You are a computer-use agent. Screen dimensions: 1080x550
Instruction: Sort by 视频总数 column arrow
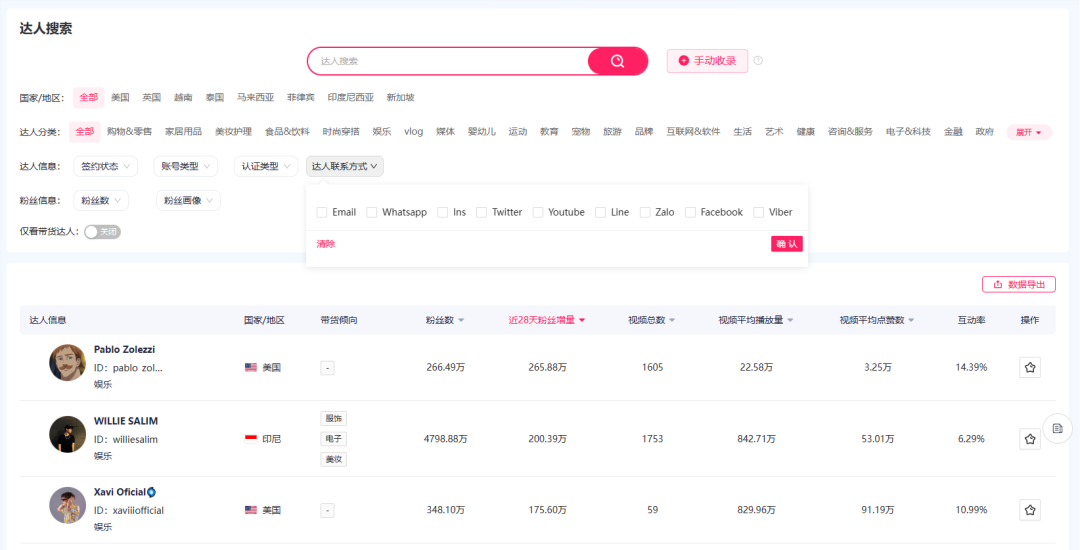[x=672, y=320]
